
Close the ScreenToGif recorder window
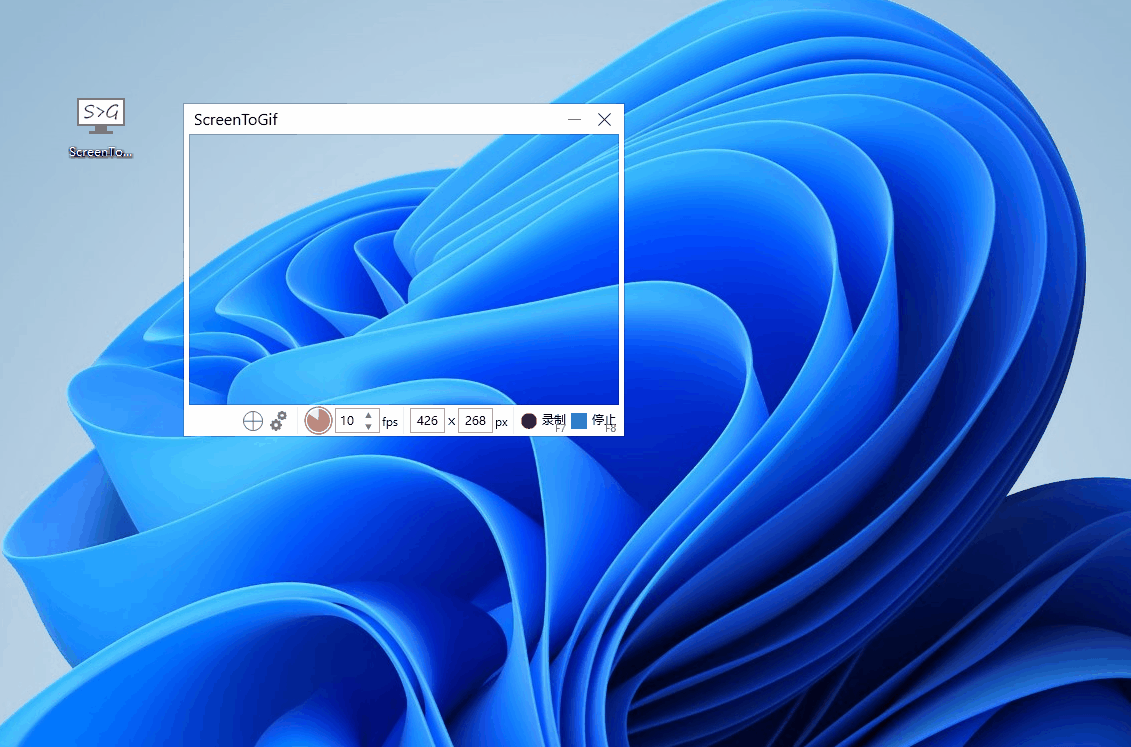coord(604,120)
